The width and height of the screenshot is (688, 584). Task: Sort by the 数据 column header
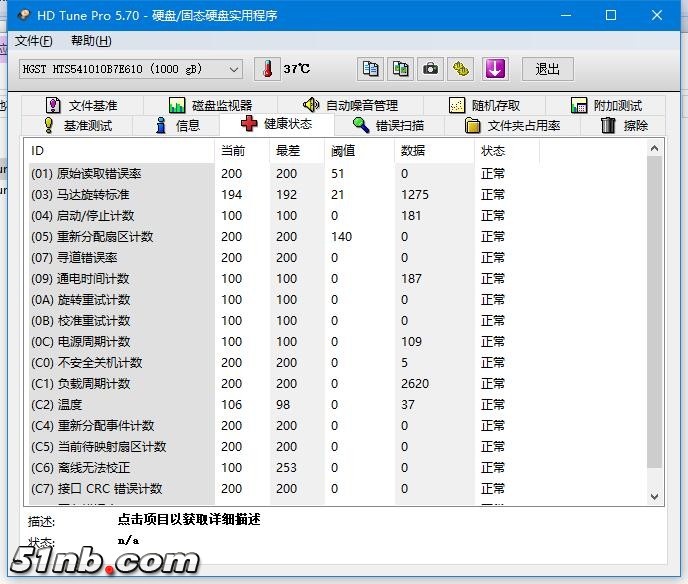(434, 150)
